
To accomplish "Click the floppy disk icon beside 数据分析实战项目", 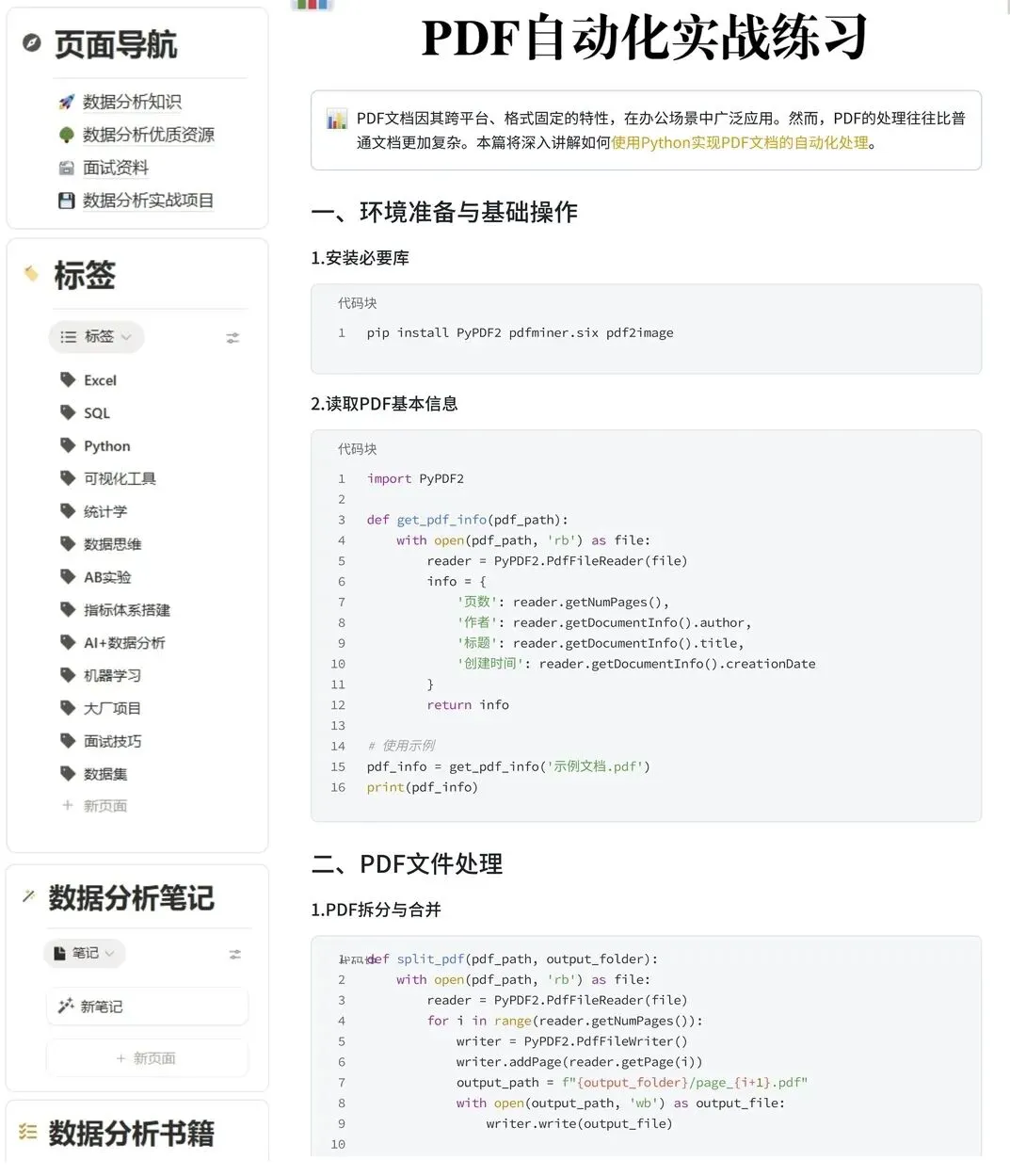I will pyautogui.click(x=66, y=201).
